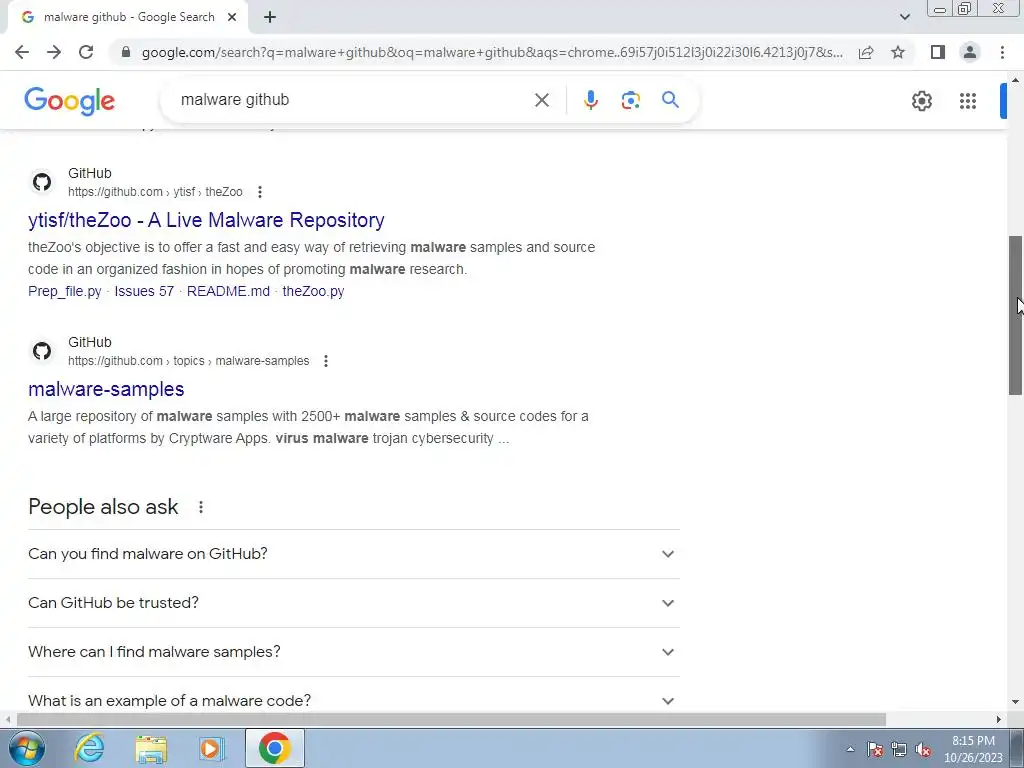Click the github.com › topics › malware-samples URL
This screenshot has width=1024, height=768.
click(x=189, y=361)
